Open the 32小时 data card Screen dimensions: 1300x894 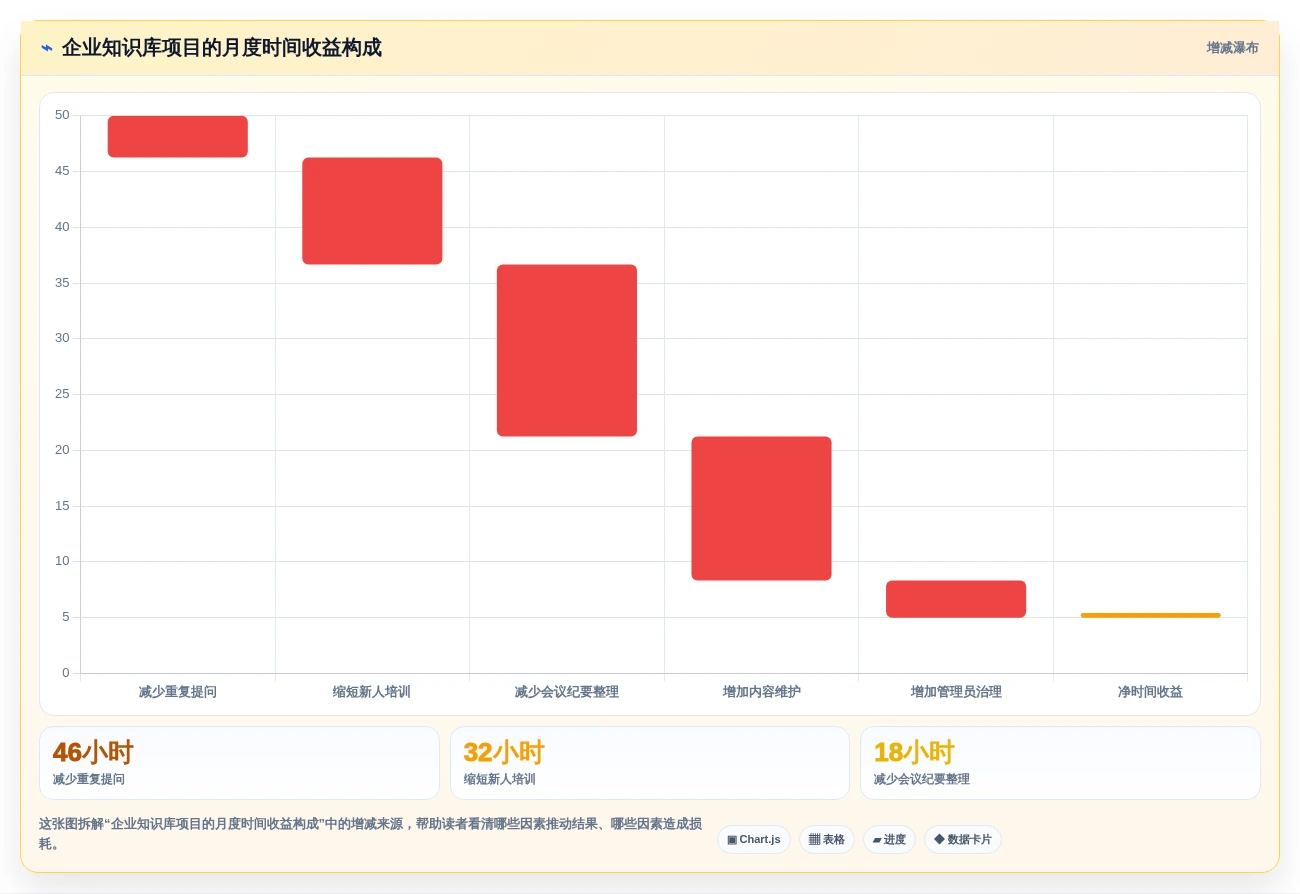point(650,763)
